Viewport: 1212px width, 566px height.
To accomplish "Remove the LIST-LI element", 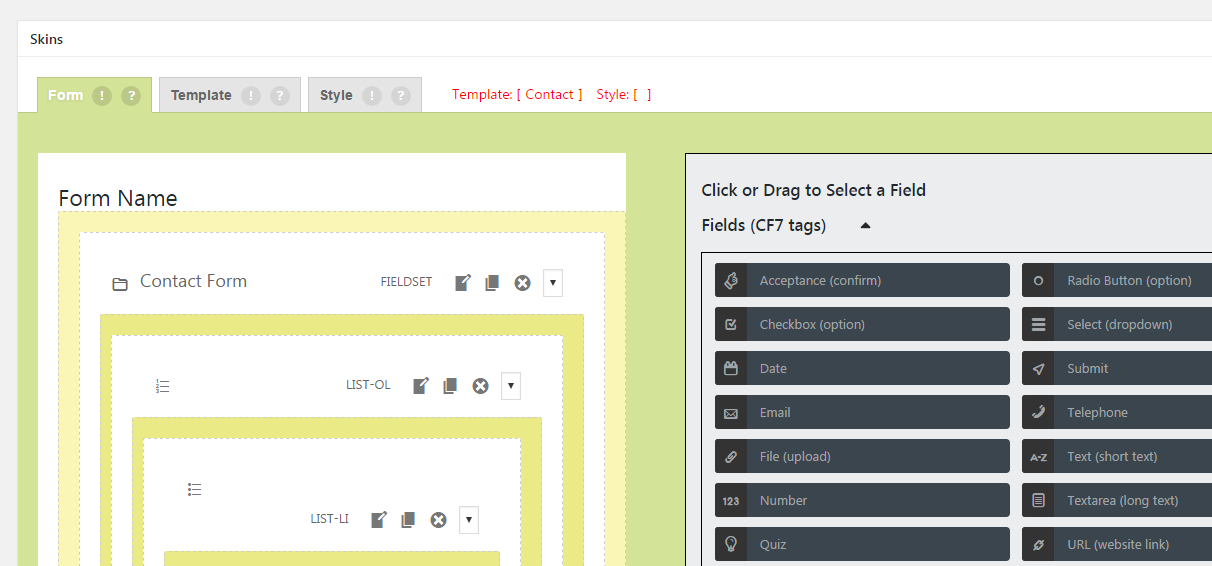I will click(x=438, y=520).
